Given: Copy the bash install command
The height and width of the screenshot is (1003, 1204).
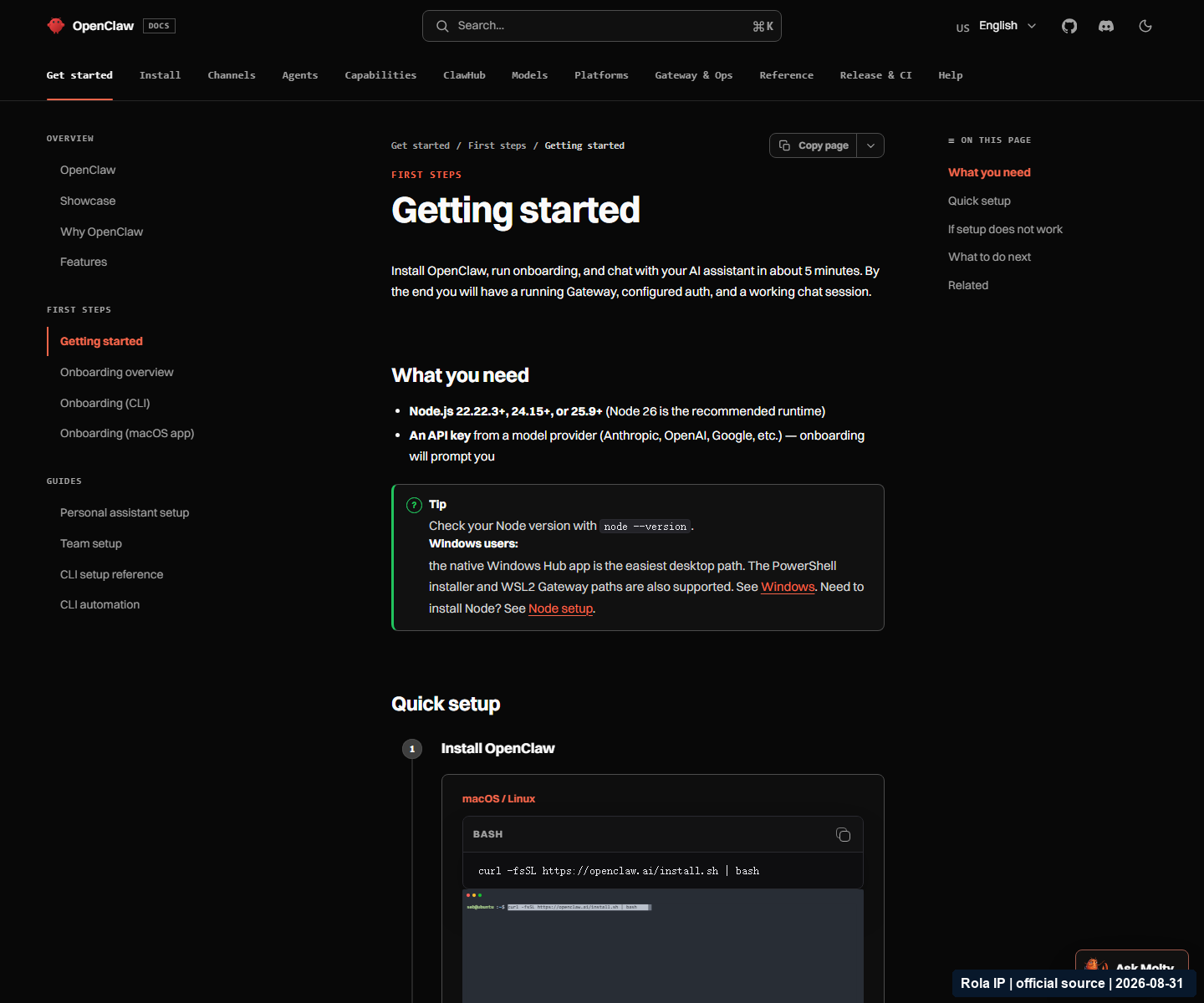Looking at the screenshot, I should (843, 834).
